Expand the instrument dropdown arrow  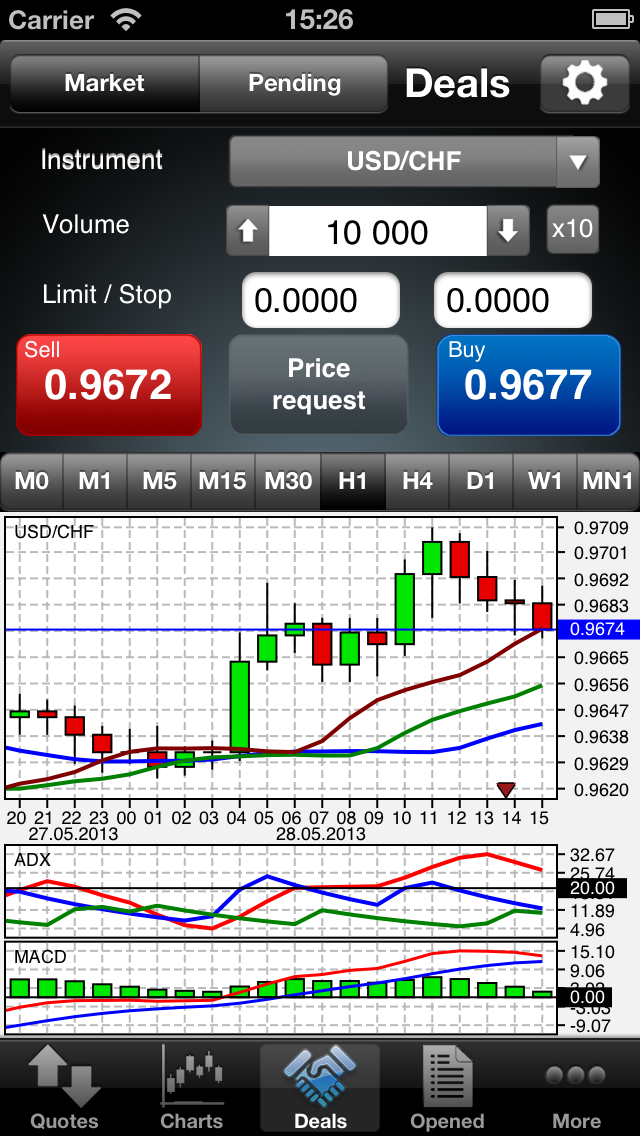click(577, 162)
